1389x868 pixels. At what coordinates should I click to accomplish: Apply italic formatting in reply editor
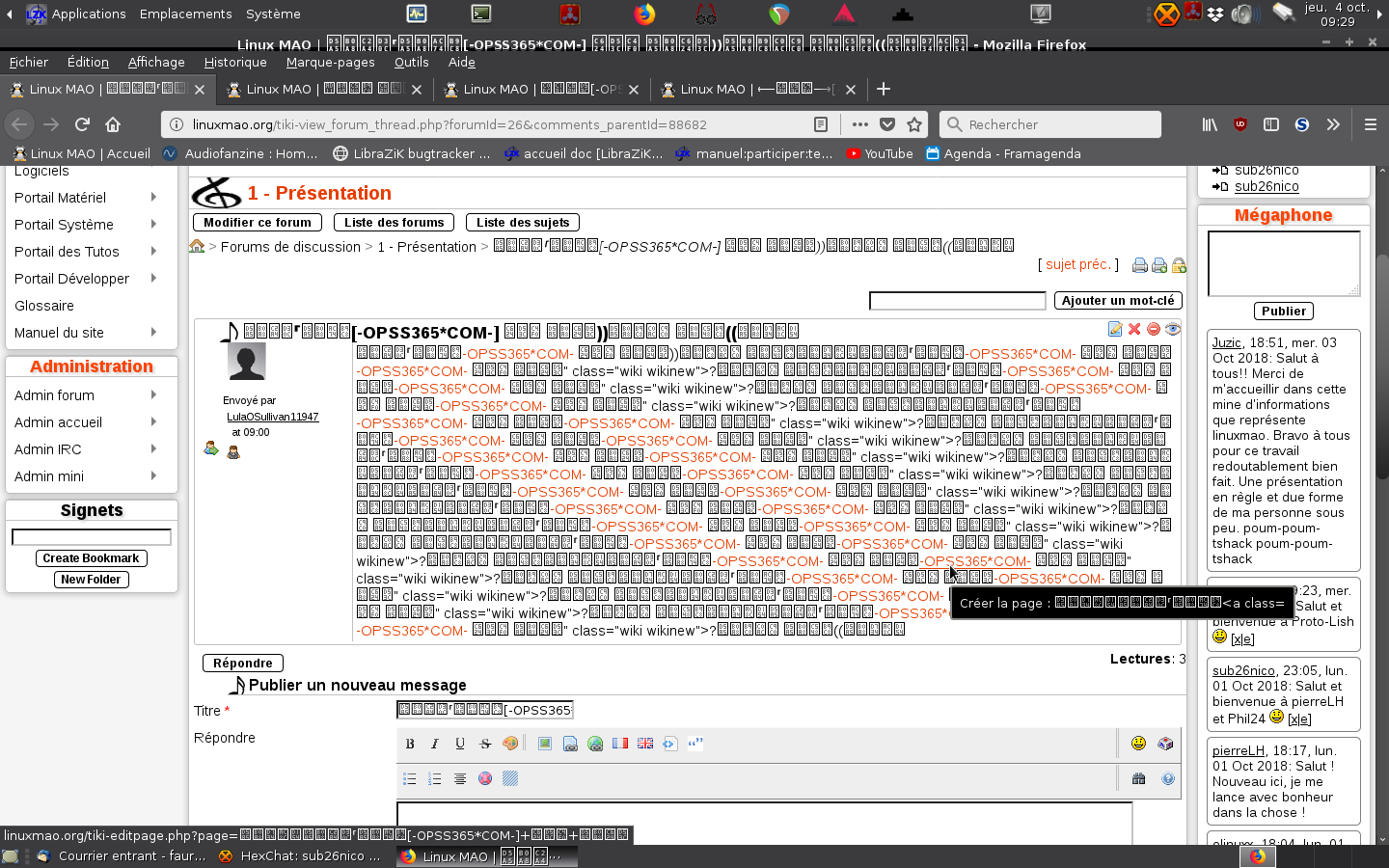pos(435,744)
